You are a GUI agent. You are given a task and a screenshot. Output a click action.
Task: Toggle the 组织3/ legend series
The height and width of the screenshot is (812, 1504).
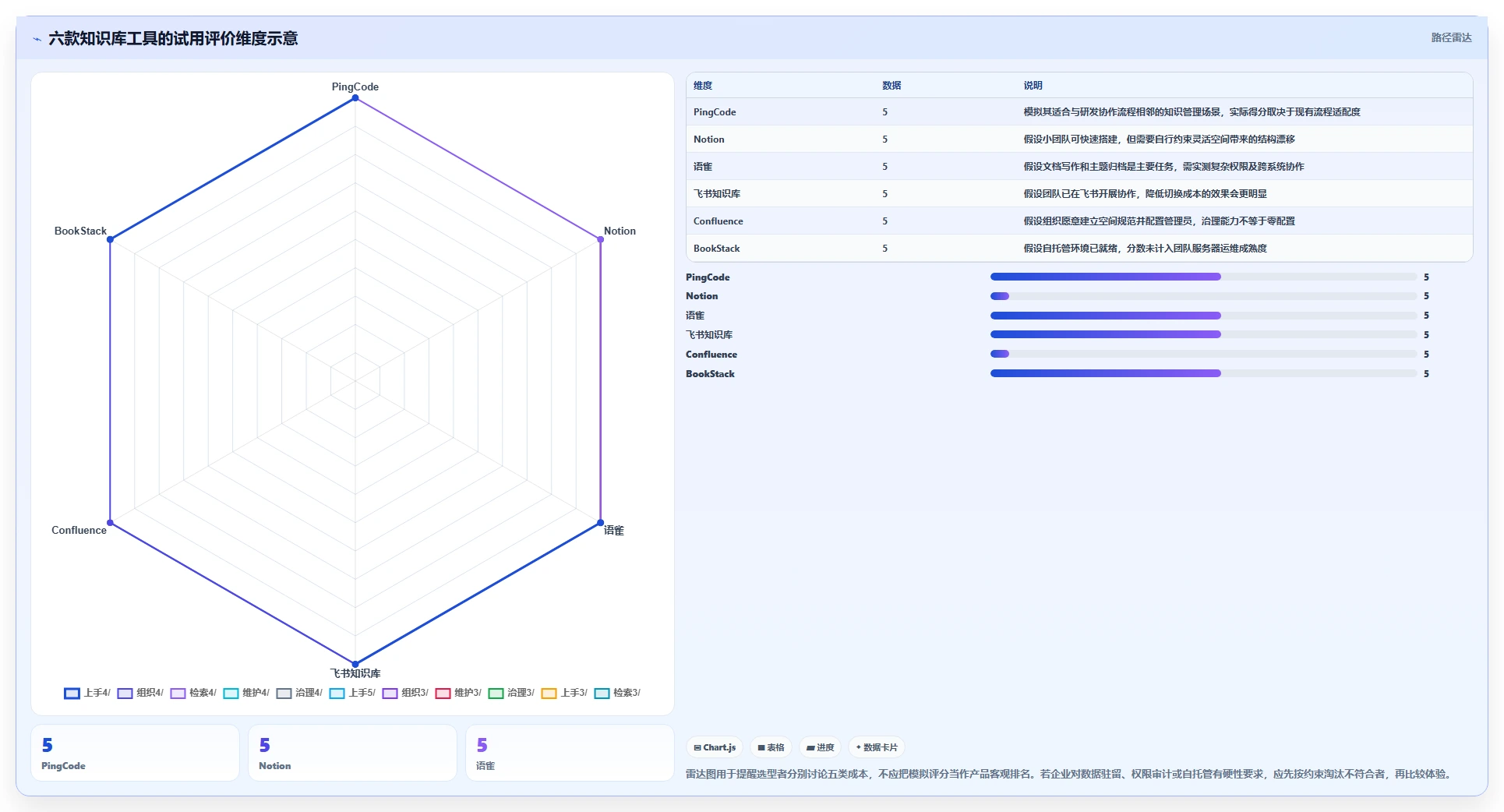coord(405,693)
